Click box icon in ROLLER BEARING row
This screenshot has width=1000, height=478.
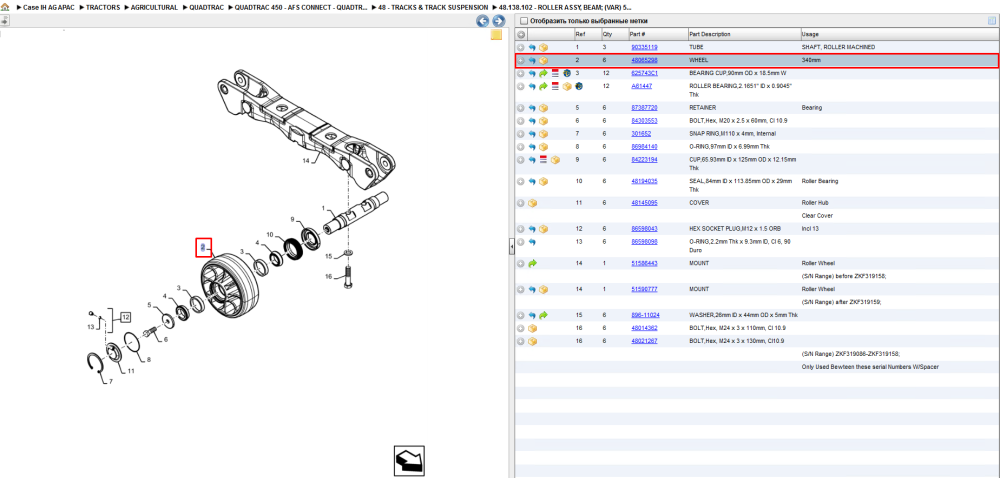point(567,86)
